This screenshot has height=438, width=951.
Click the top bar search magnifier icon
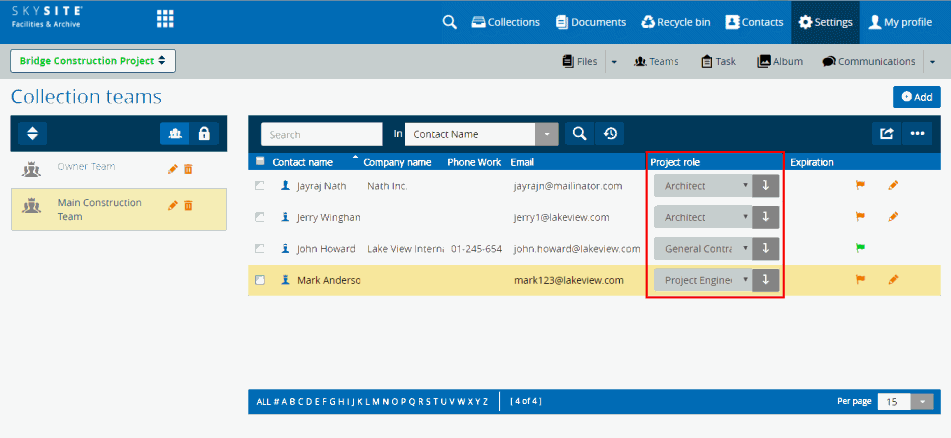[449, 22]
